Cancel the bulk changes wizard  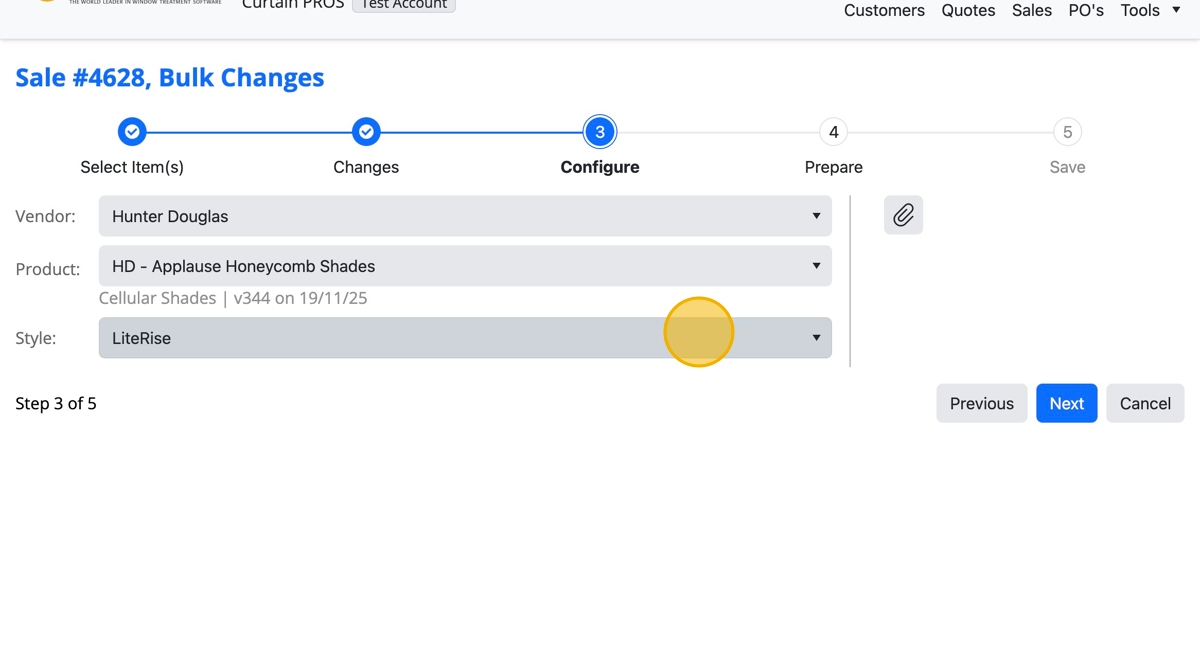(x=1145, y=403)
